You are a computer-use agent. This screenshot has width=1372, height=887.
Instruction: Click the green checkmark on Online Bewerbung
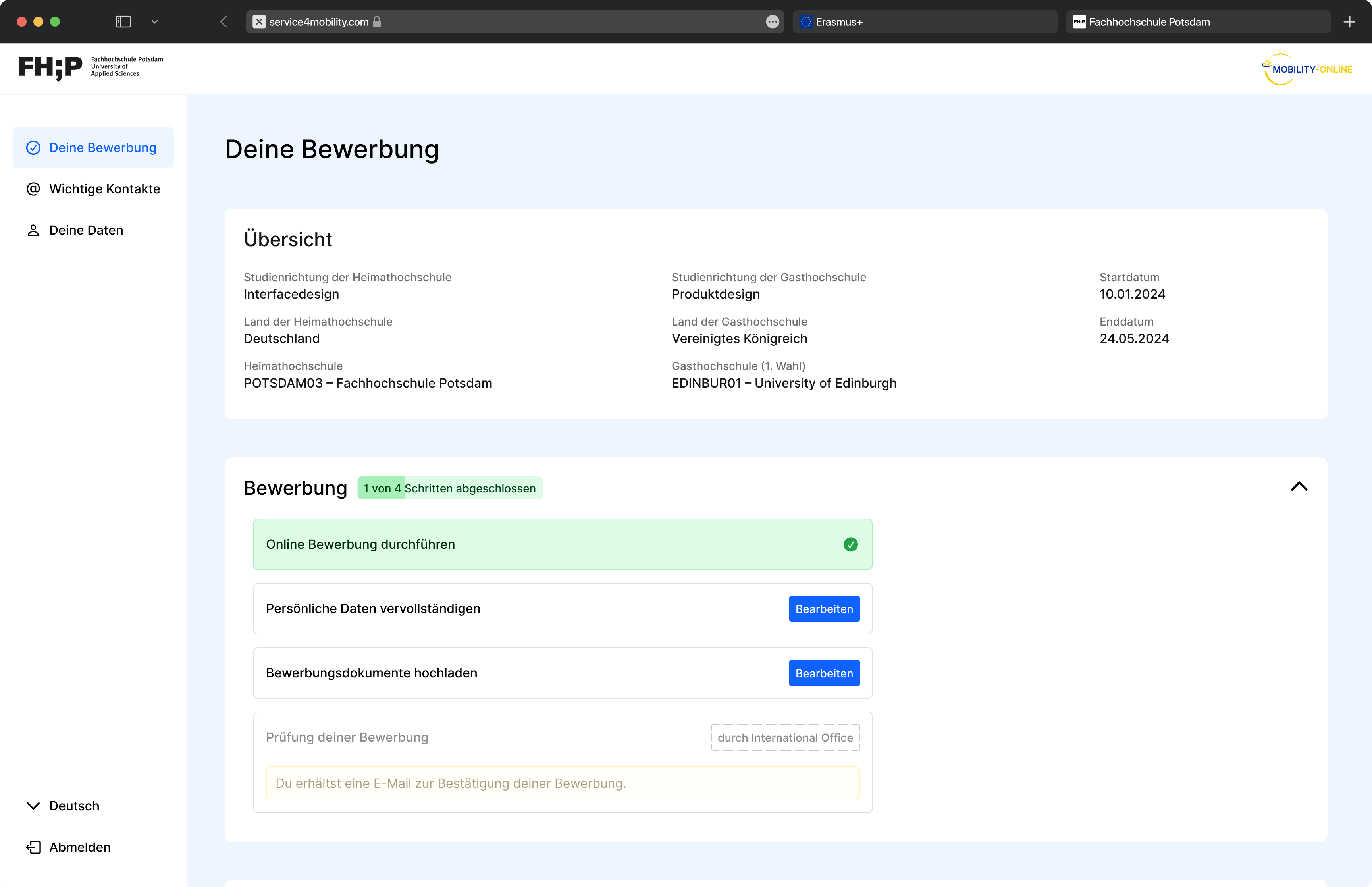pyautogui.click(x=850, y=544)
